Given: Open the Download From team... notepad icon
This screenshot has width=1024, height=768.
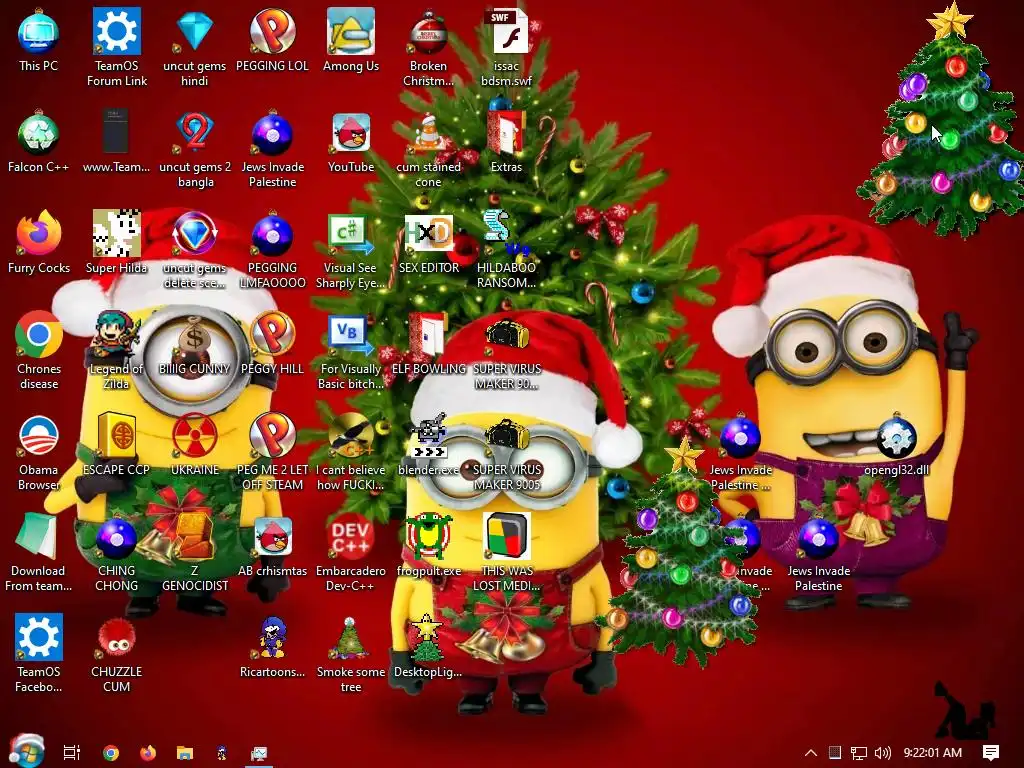Looking at the screenshot, I should (37, 537).
